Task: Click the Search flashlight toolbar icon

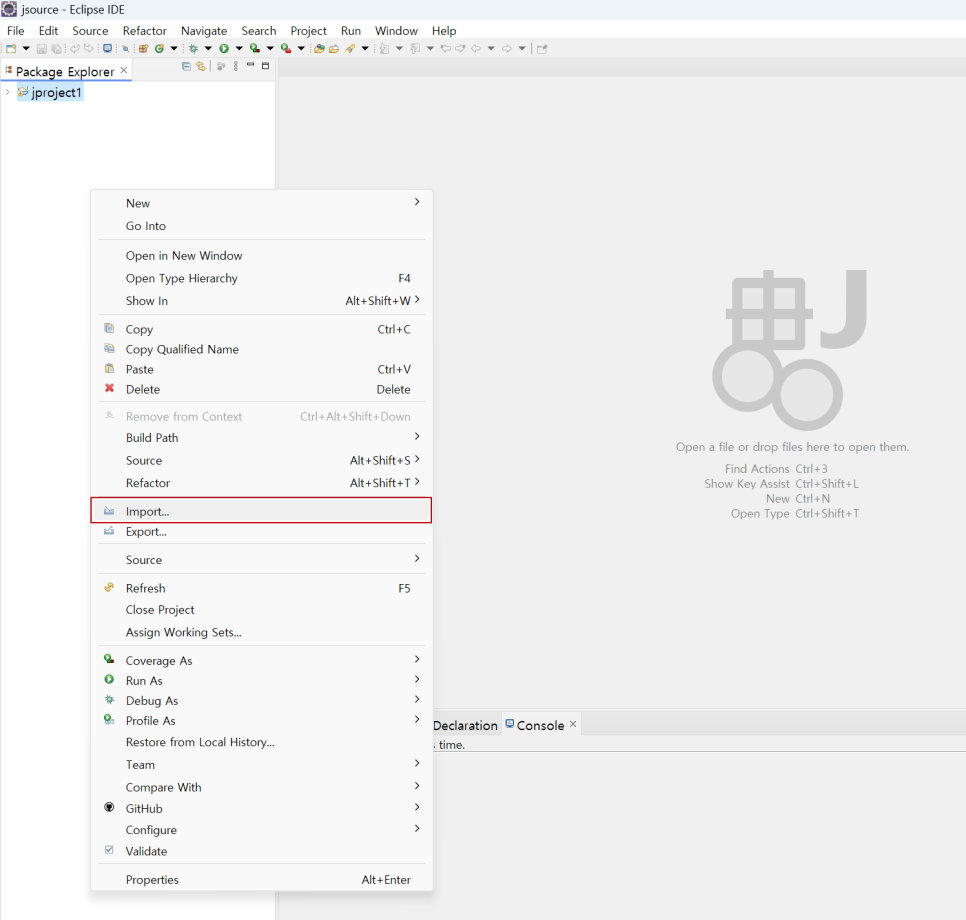Action: point(350,49)
